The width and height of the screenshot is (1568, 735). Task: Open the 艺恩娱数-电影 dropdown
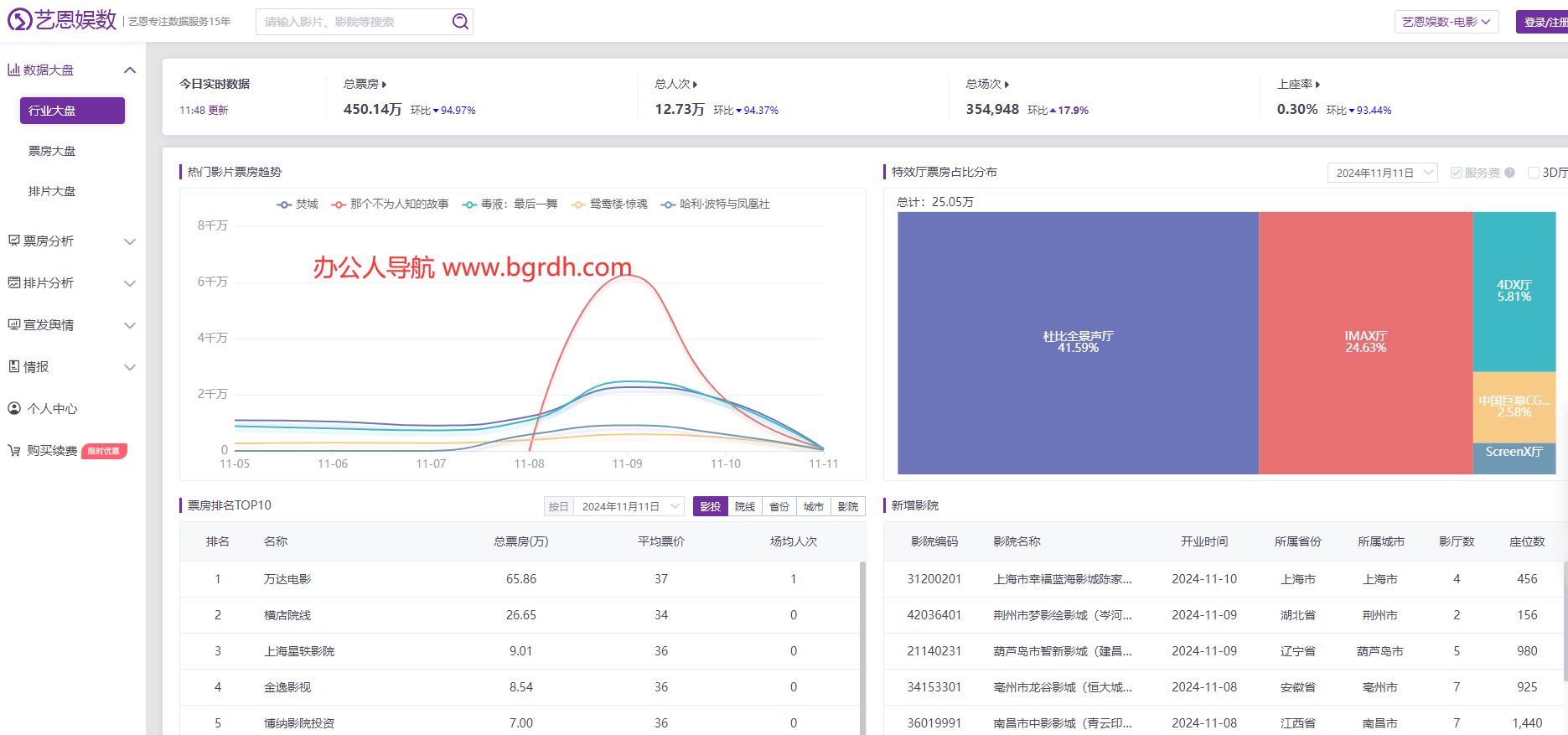tap(1446, 22)
